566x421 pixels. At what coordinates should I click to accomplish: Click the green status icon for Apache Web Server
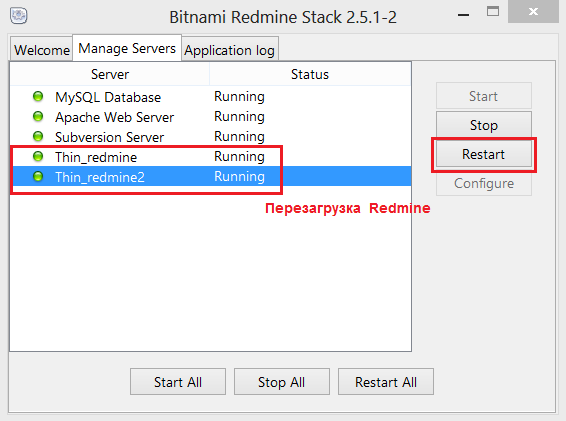point(38,117)
